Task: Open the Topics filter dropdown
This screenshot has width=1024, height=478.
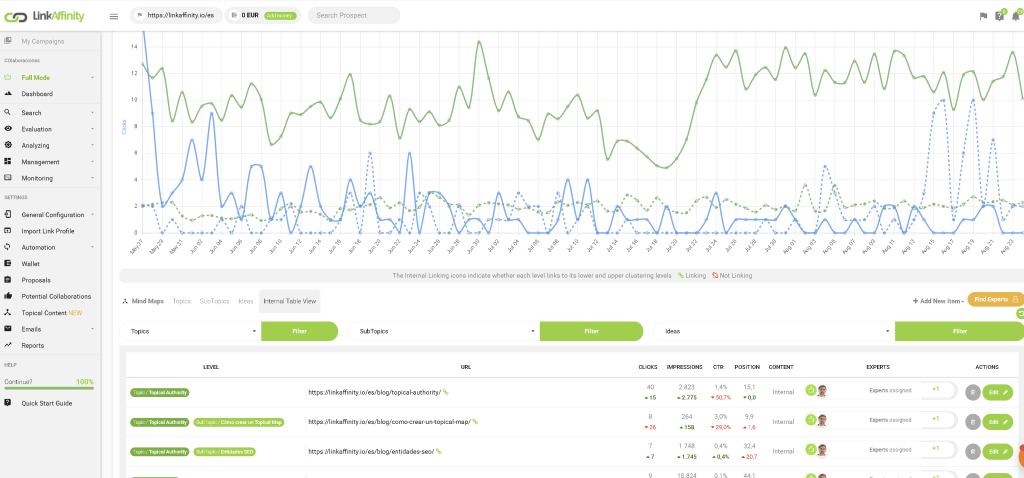Action: (x=190, y=331)
